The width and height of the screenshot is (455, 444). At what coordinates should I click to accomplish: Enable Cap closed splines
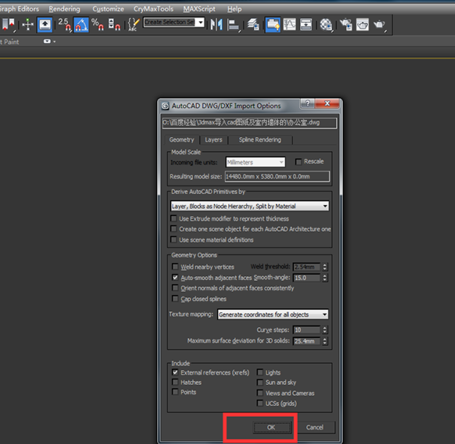(175, 299)
